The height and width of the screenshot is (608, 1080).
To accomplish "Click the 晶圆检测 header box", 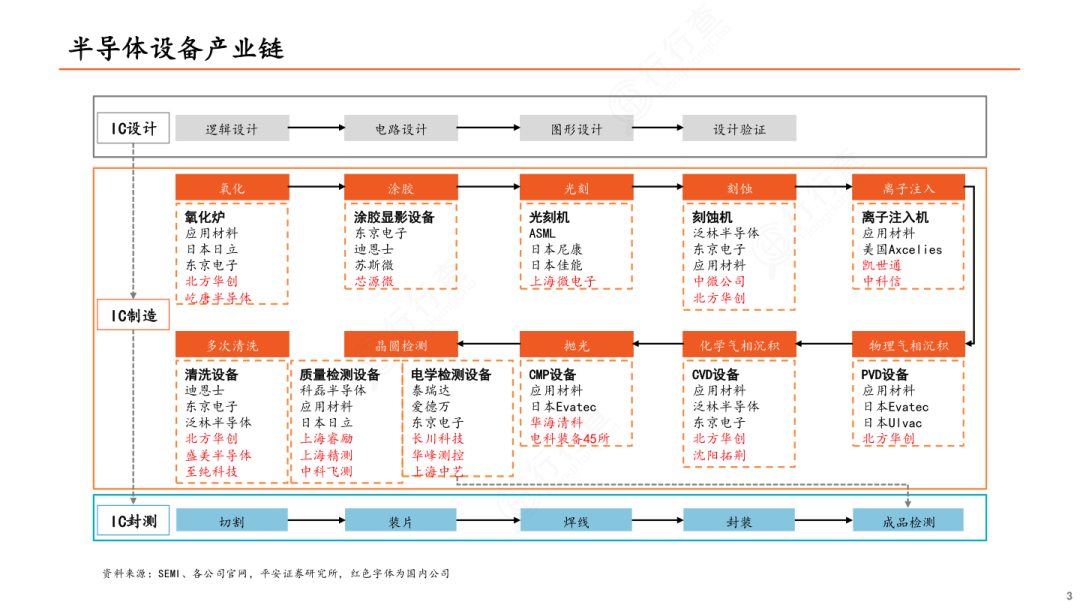I will click(x=401, y=345).
